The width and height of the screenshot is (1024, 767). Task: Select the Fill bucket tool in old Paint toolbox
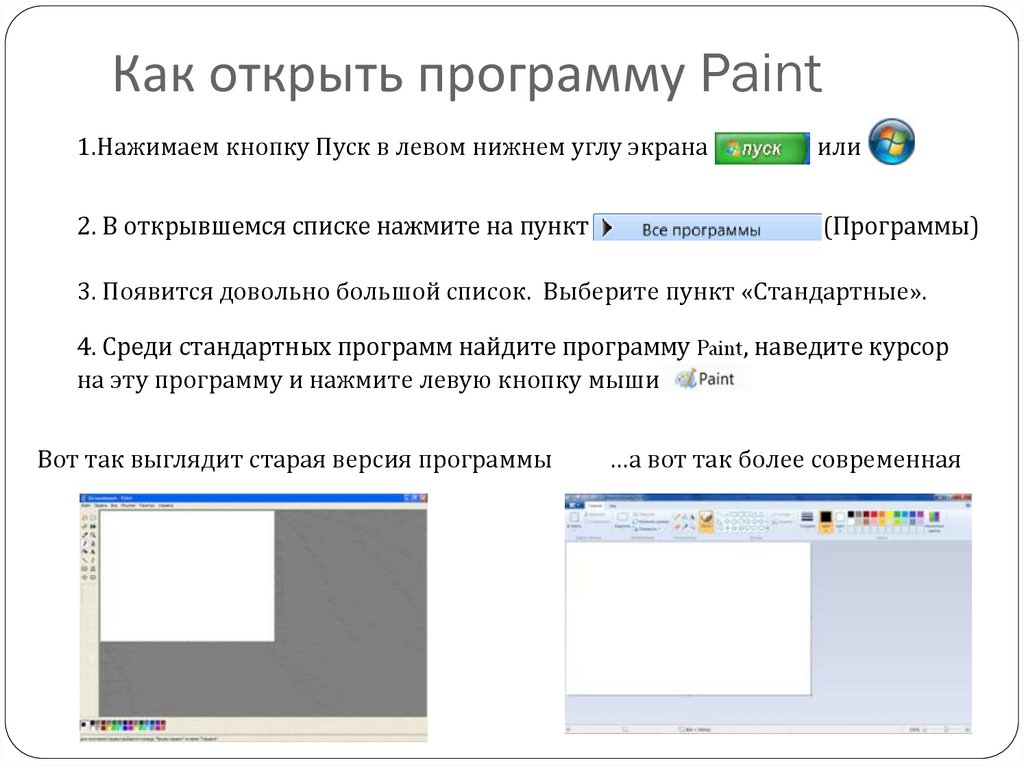pyautogui.click(x=93, y=527)
